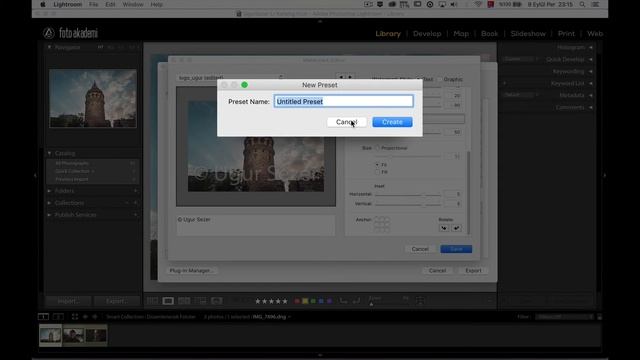The height and width of the screenshot is (360, 640).
Task: Click the Wi-Fi icon in menu bar
Action: click(x=478, y=4)
